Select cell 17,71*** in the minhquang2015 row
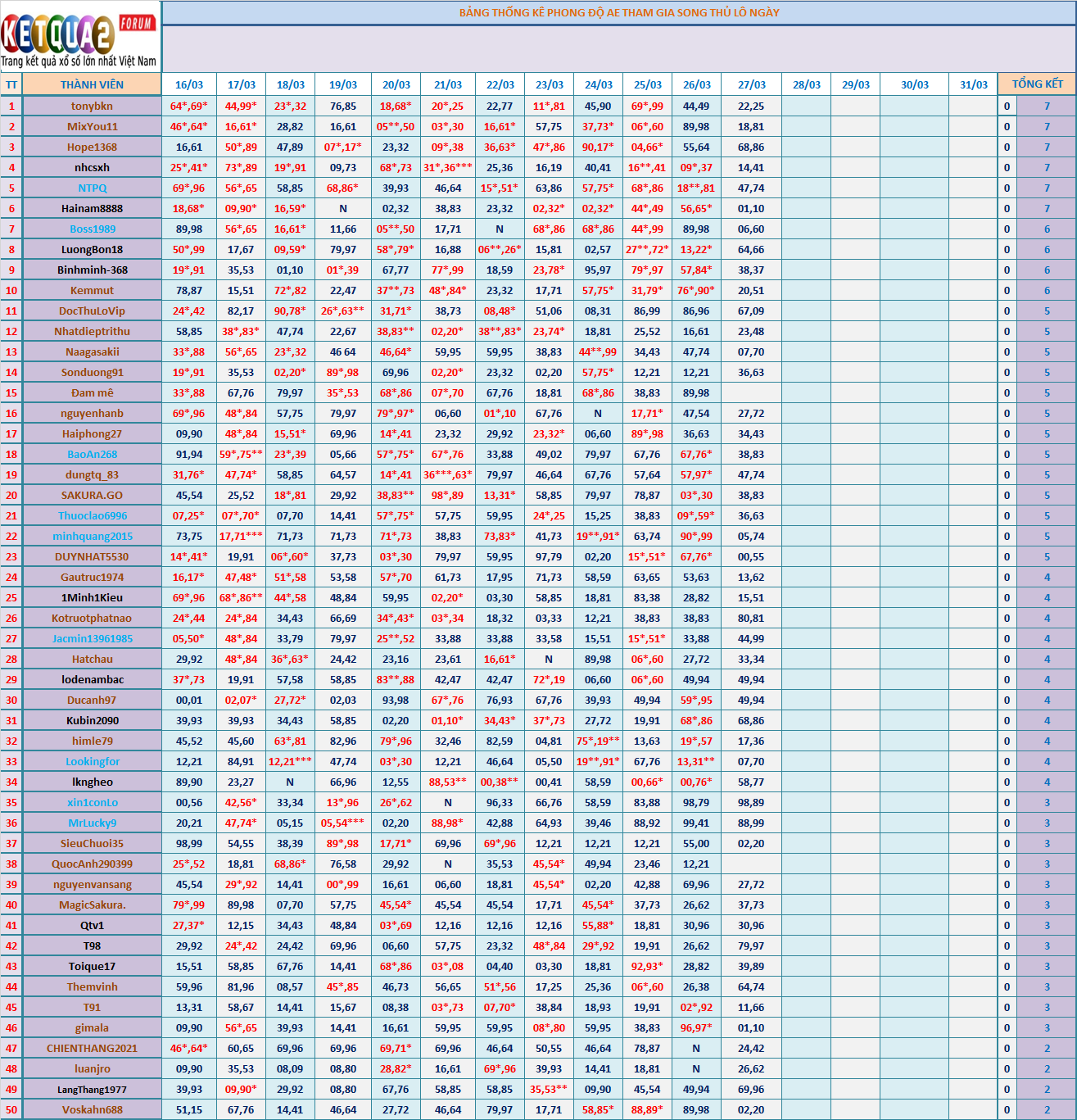The width and height of the screenshot is (1077, 1120). [x=242, y=536]
